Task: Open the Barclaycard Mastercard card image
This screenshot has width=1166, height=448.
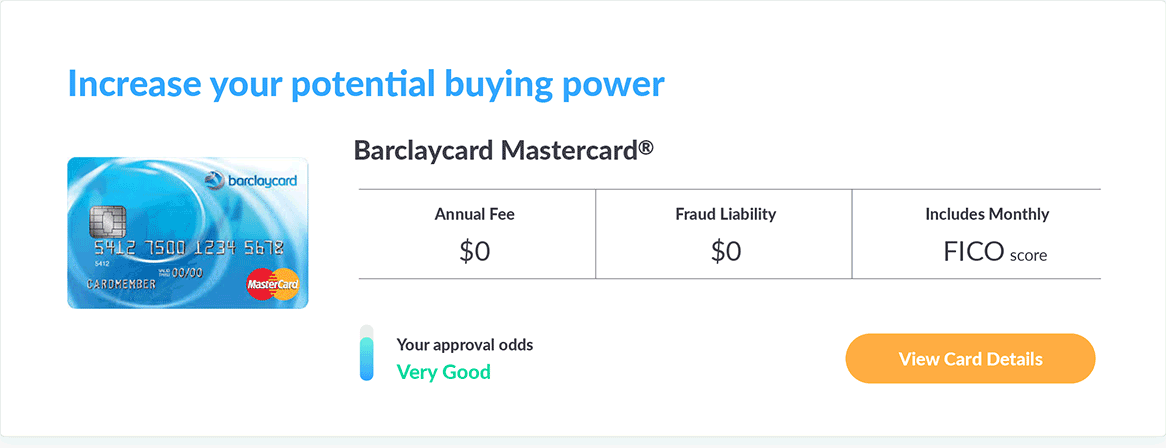Action: 188,233
